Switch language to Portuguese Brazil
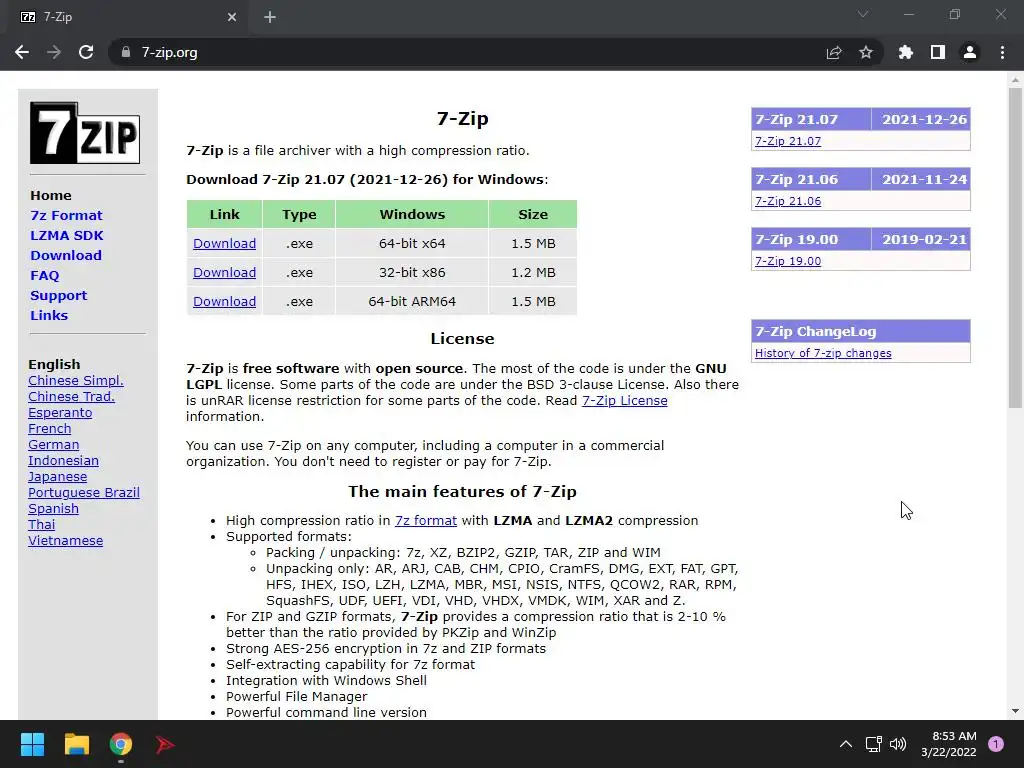The image size is (1024, 768). [84, 492]
